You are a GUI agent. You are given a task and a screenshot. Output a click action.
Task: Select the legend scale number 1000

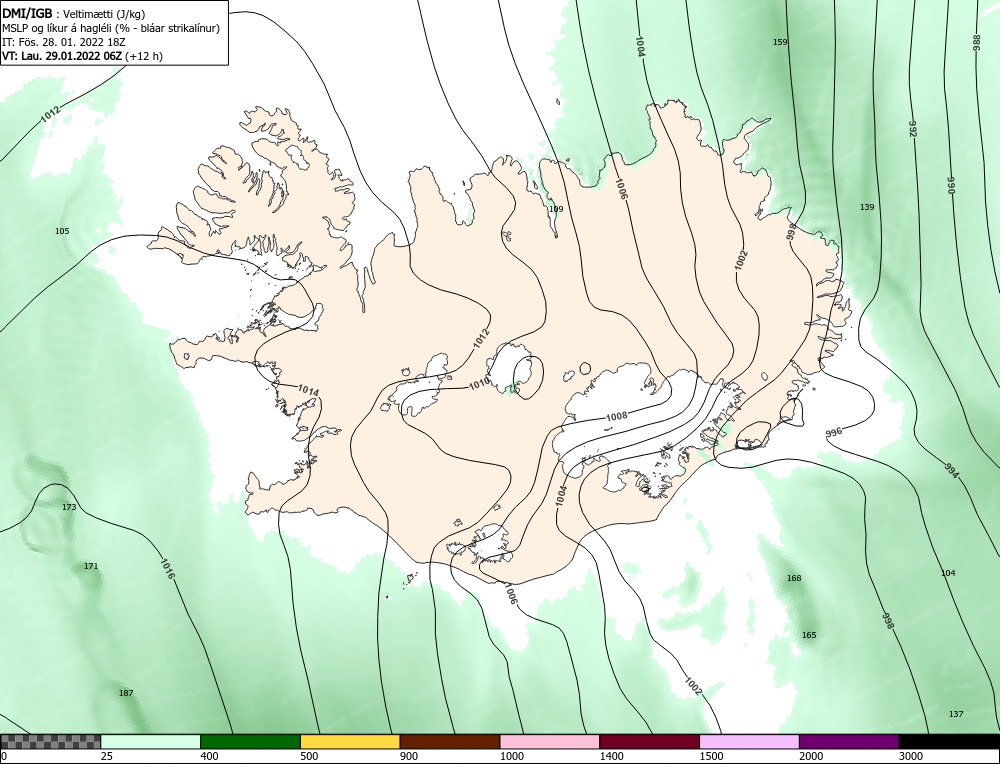pyautogui.click(x=511, y=756)
